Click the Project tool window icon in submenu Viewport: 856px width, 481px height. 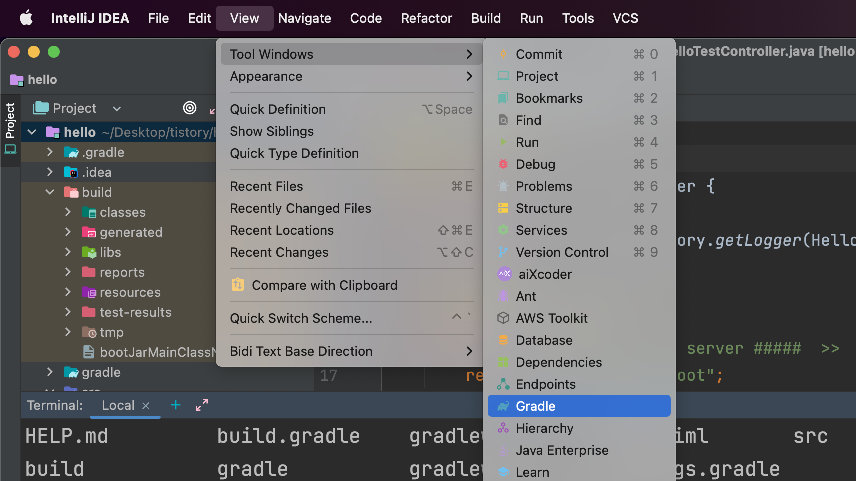point(503,76)
